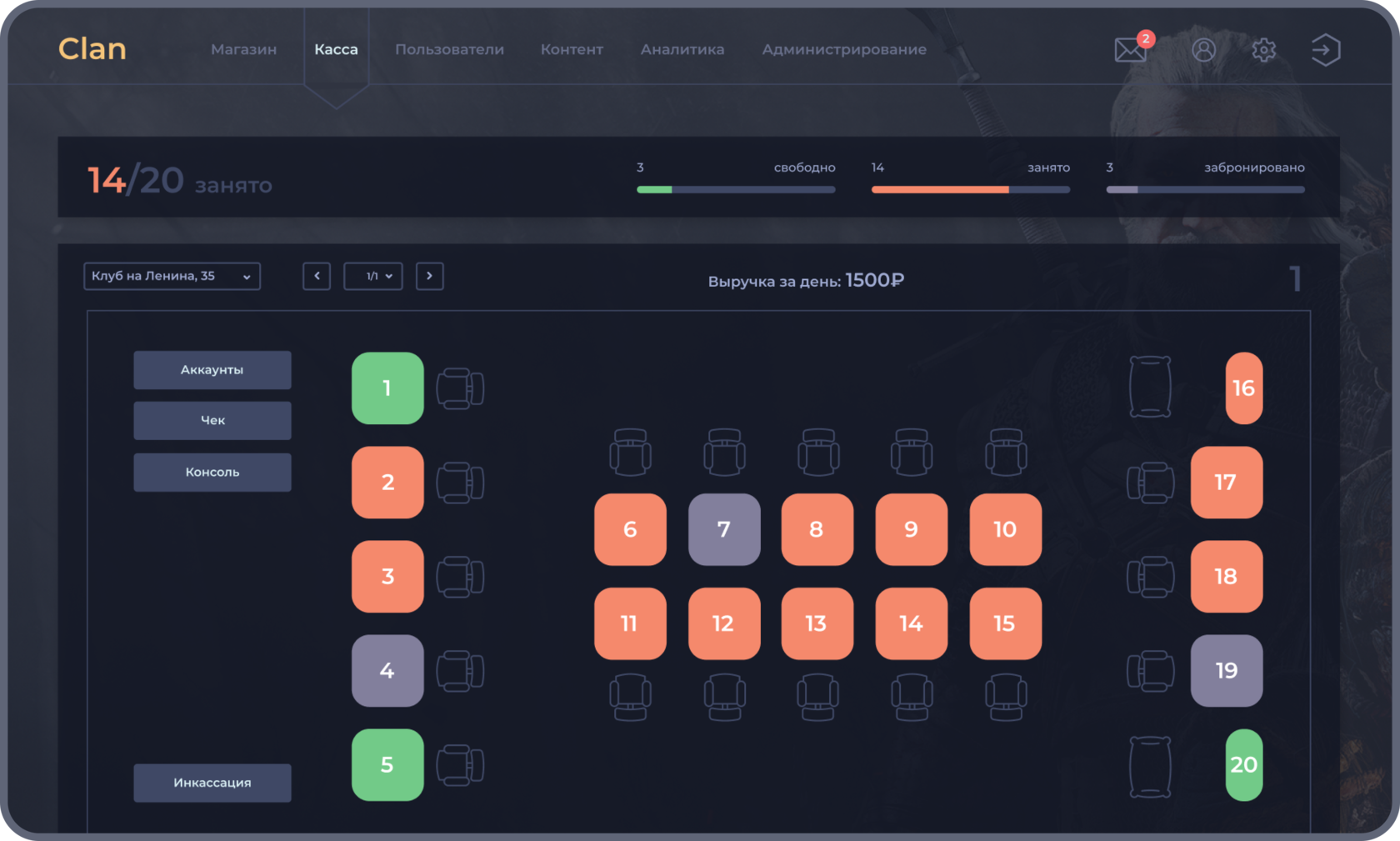1400x841 pixels.
Task: Click the green свободно progress bar
Action: (x=736, y=190)
